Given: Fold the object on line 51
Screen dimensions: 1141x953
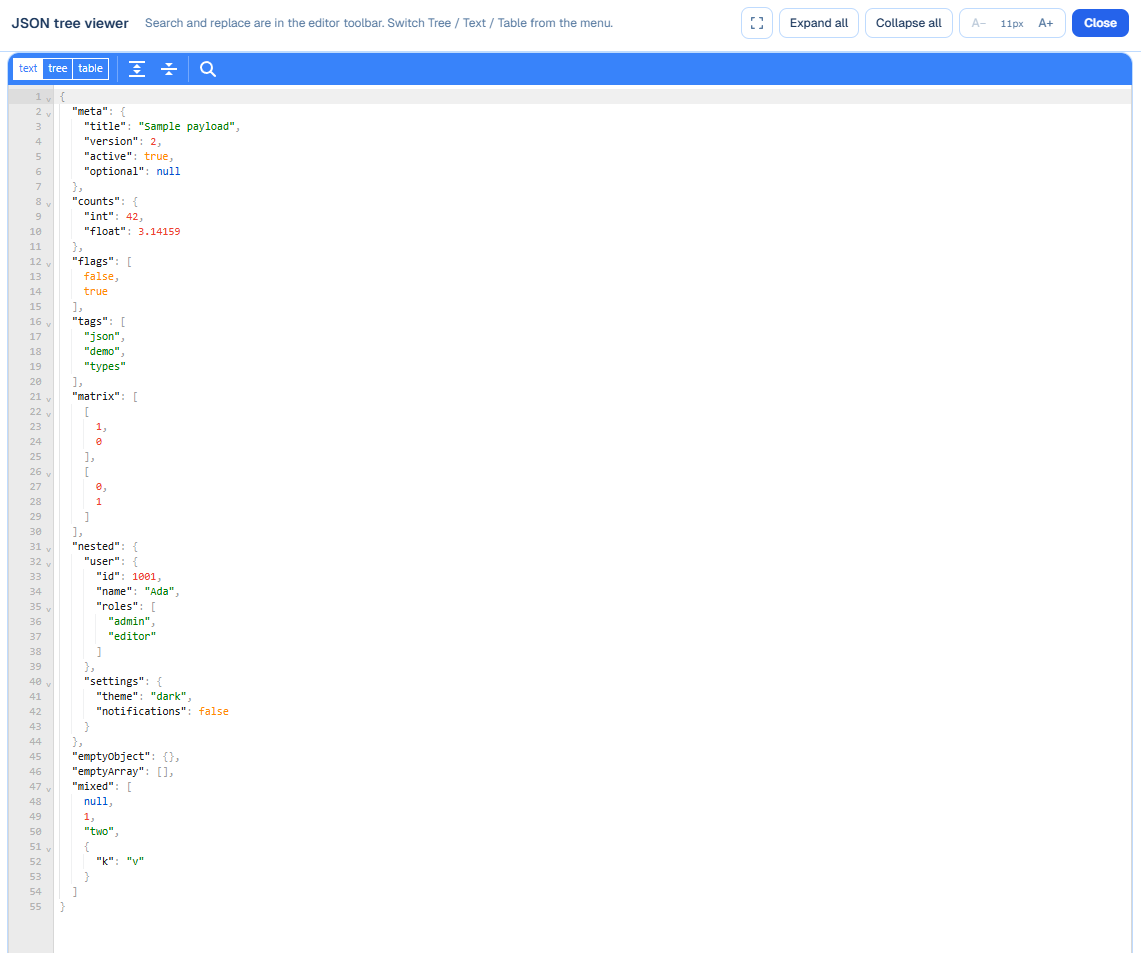Looking at the screenshot, I should coord(49,848).
